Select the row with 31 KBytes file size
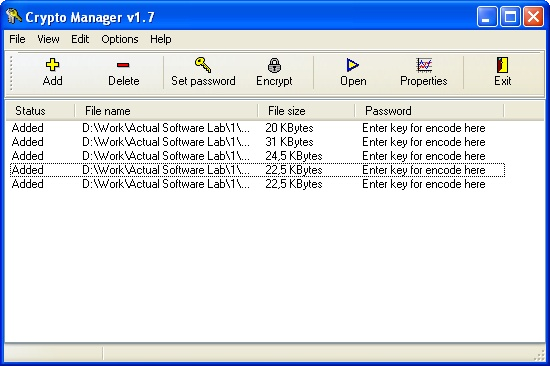Screen dimensions: 550x366 [x=257, y=142]
